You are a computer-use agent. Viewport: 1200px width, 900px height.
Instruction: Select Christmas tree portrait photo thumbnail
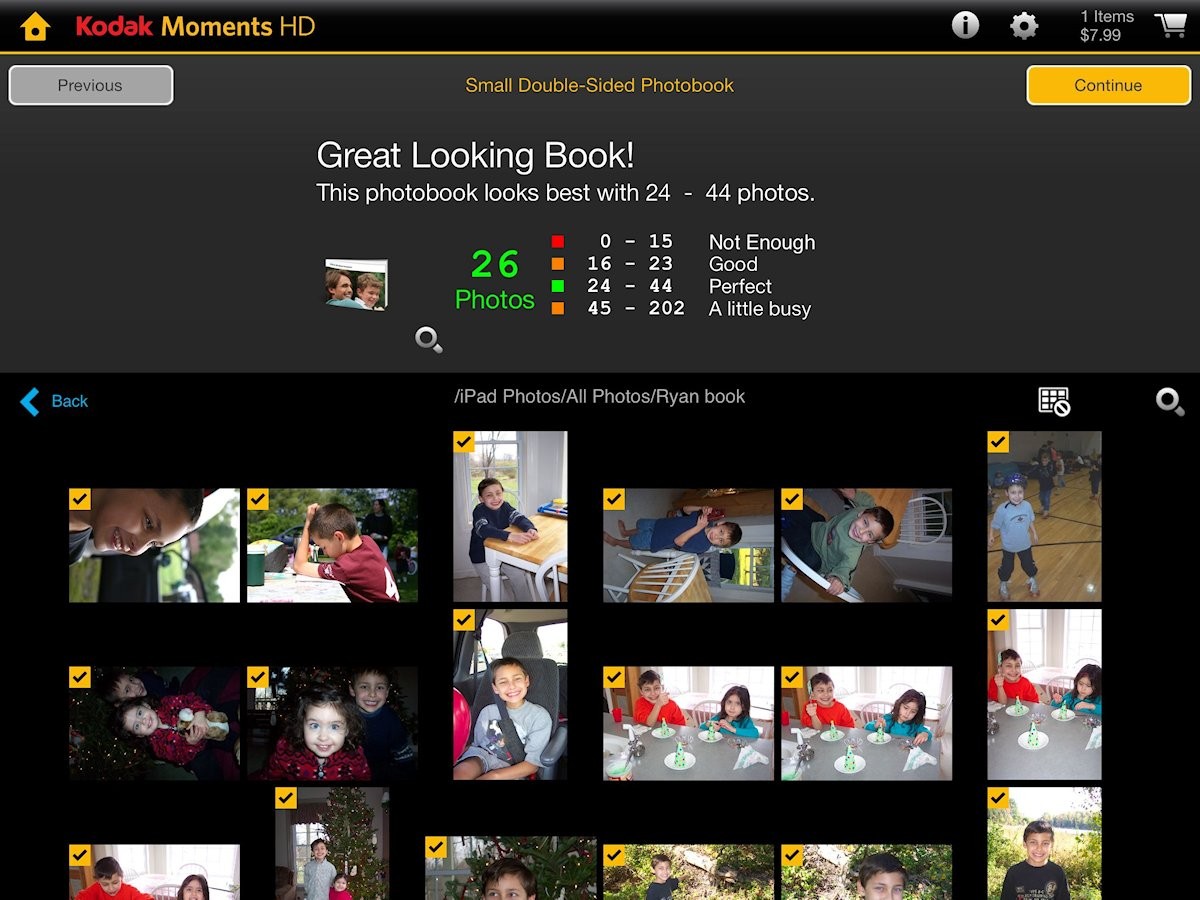[332, 843]
